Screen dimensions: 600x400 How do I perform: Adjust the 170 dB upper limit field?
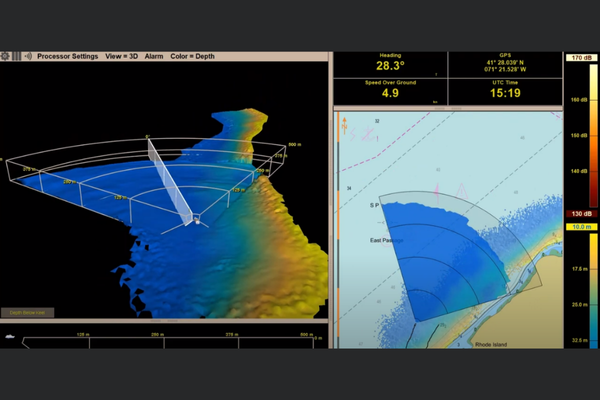pos(580,58)
